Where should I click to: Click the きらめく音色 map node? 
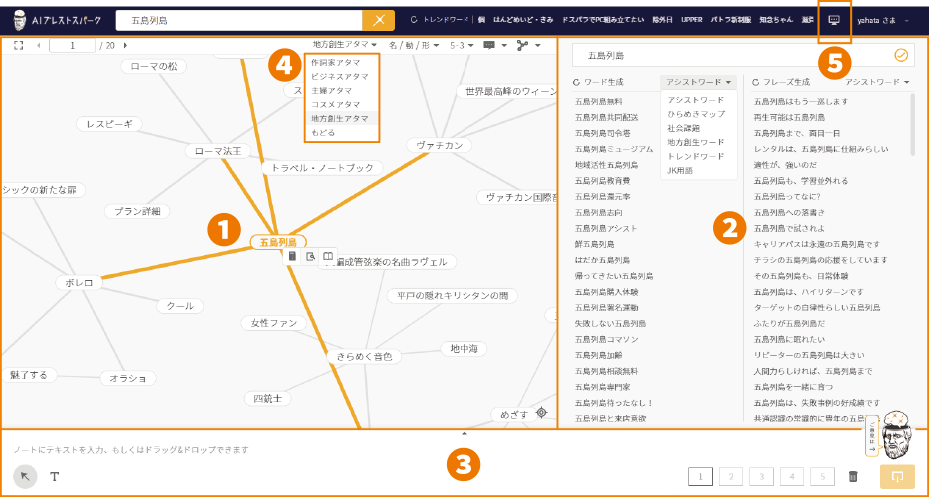pos(364,356)
